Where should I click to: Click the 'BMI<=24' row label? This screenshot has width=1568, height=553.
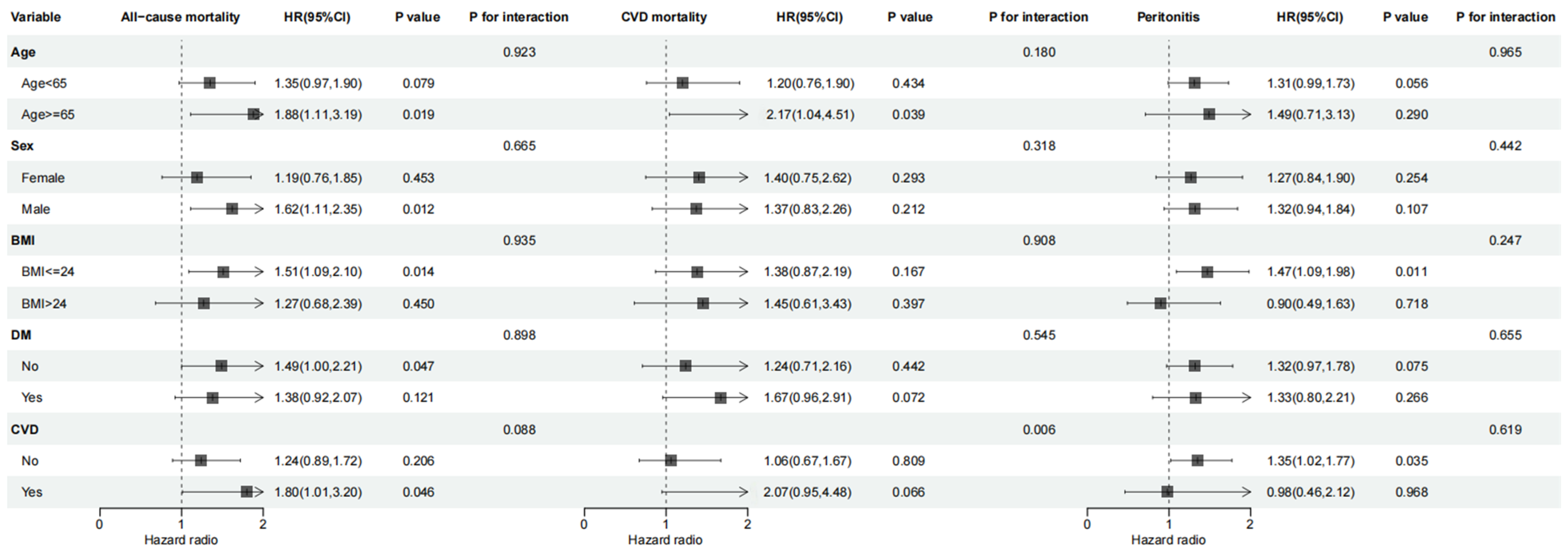click(x=48, y=272)
